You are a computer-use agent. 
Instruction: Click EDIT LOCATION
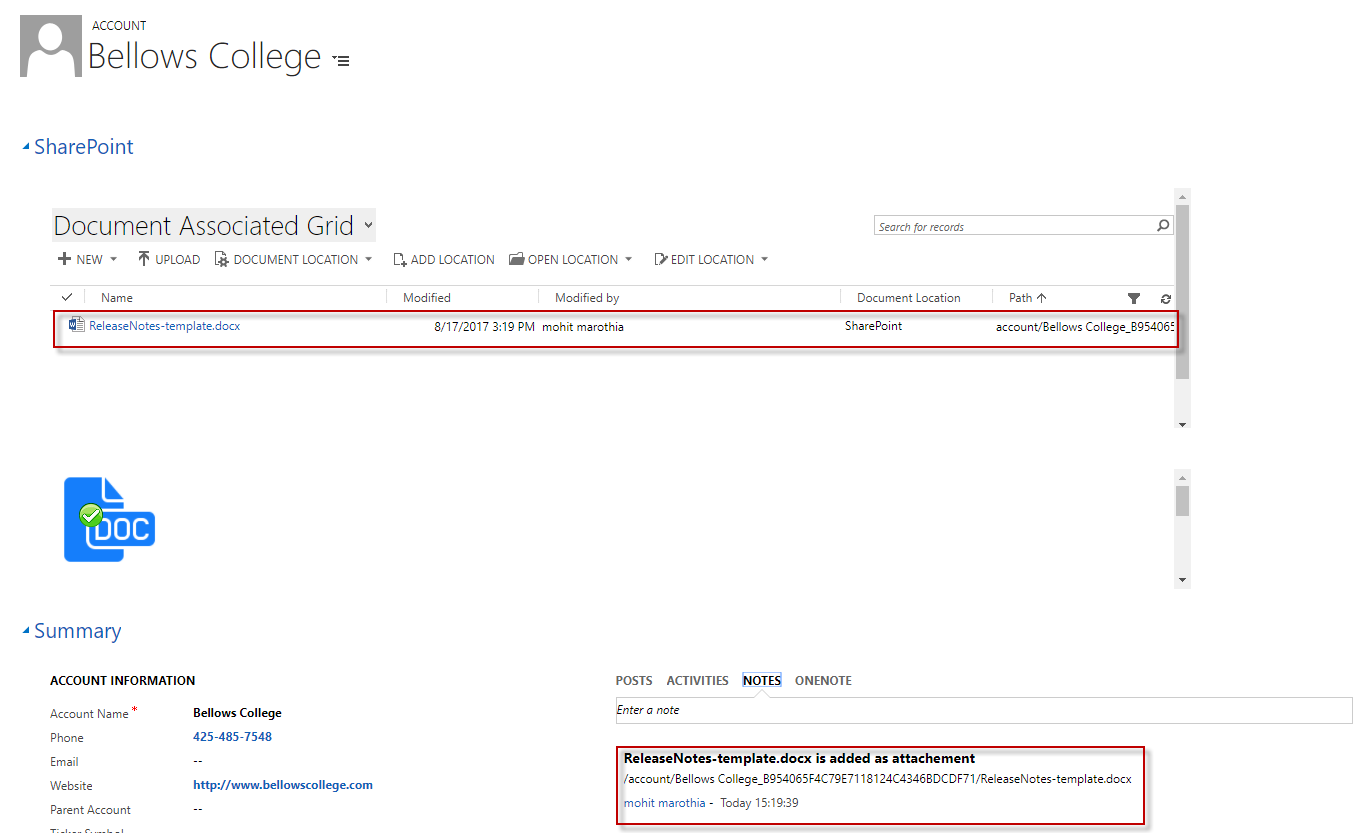704,259
